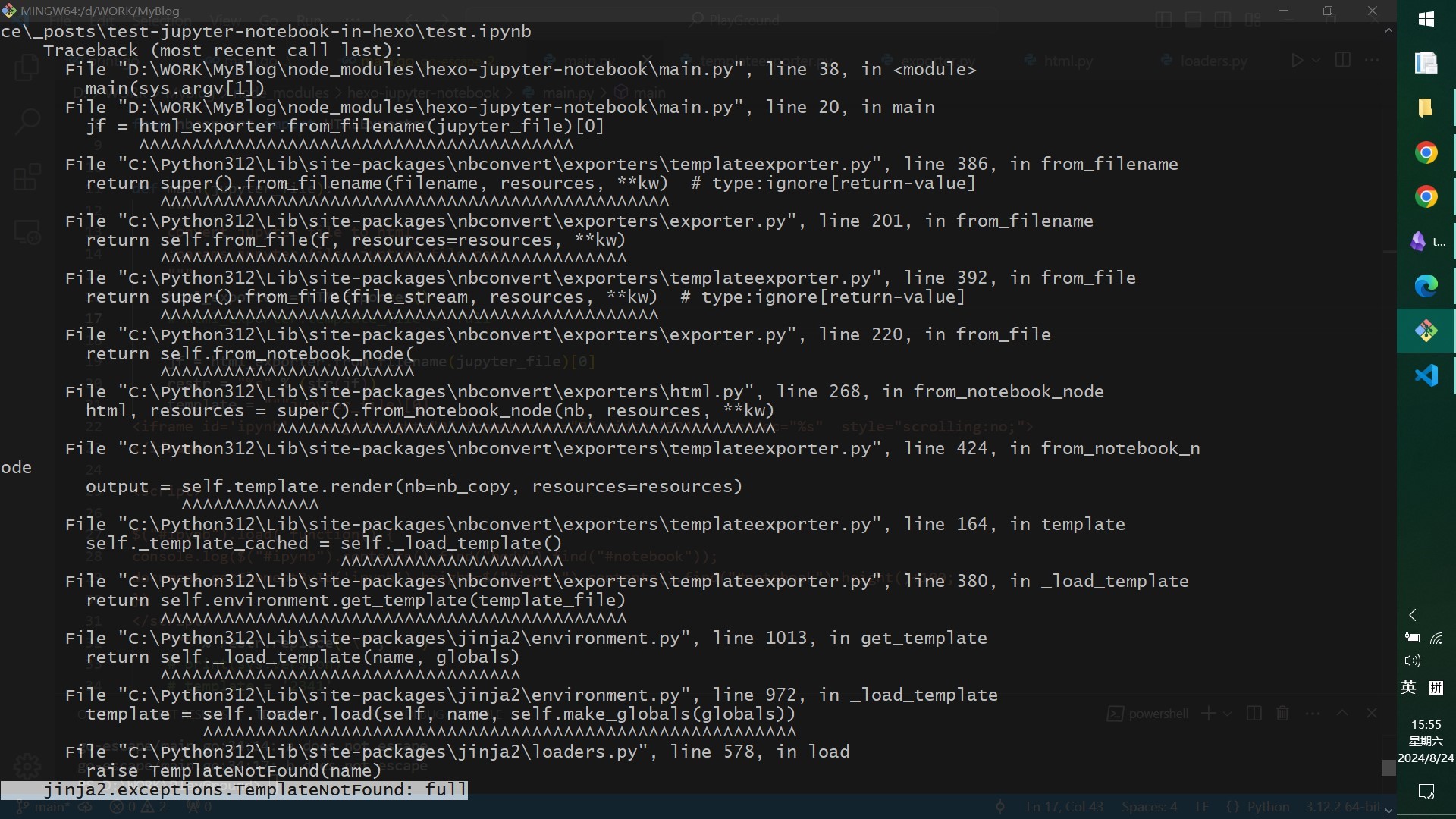
Task: Open the Windows Start menu
Action: (1426, 19)
